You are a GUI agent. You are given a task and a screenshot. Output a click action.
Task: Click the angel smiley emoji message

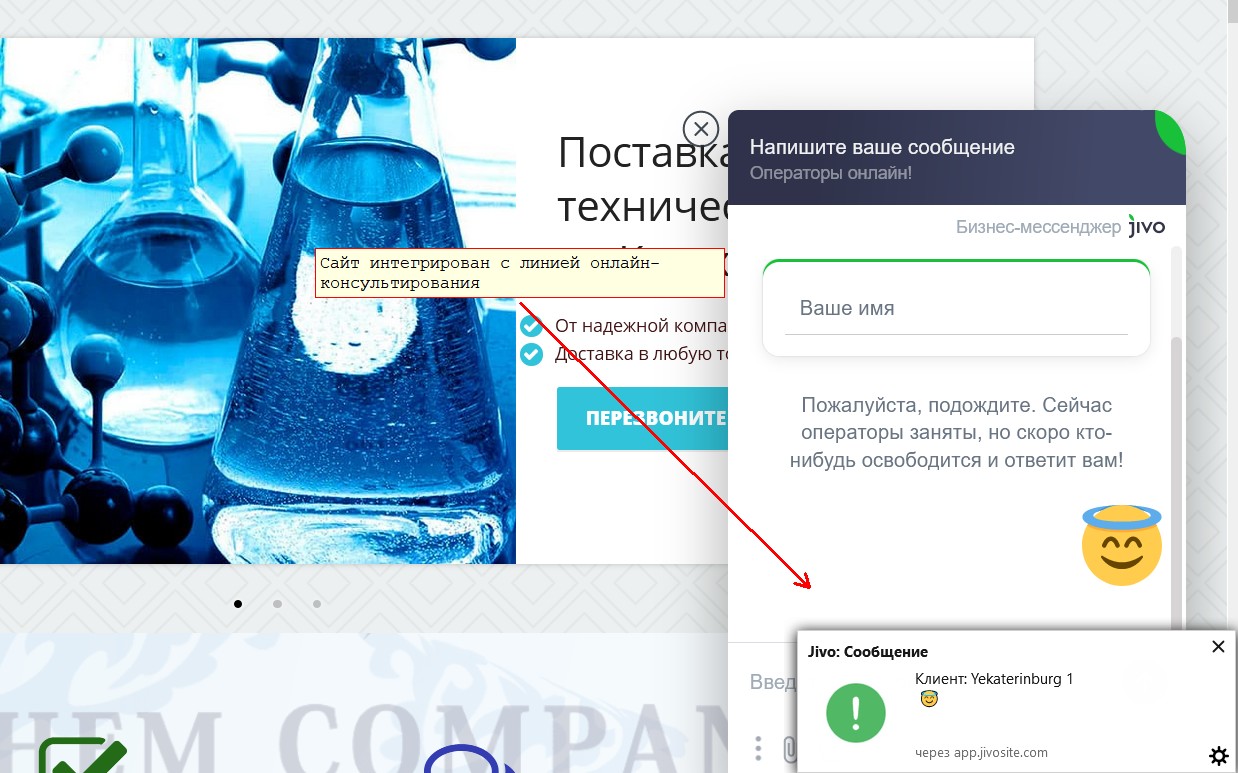pos(1122,545)
